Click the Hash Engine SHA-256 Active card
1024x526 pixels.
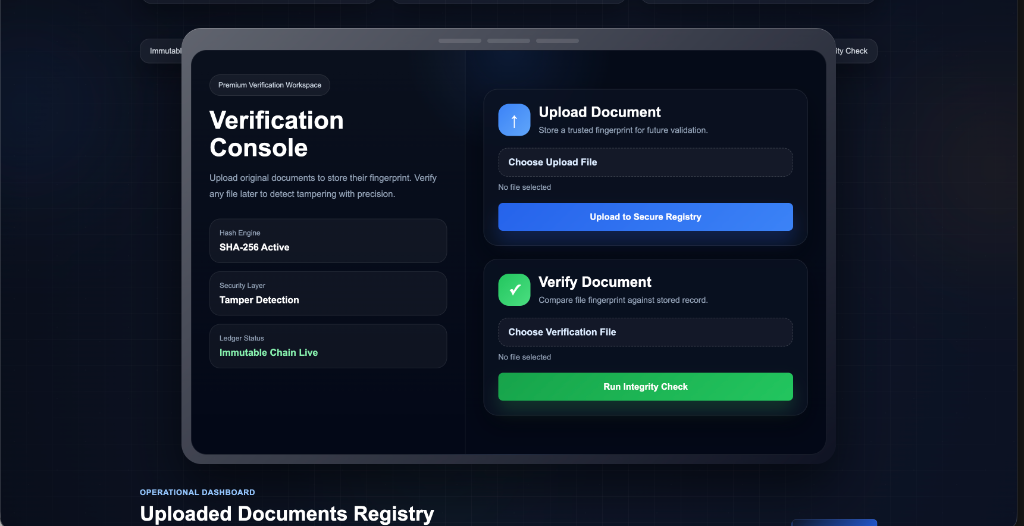[x=328, y=240]
